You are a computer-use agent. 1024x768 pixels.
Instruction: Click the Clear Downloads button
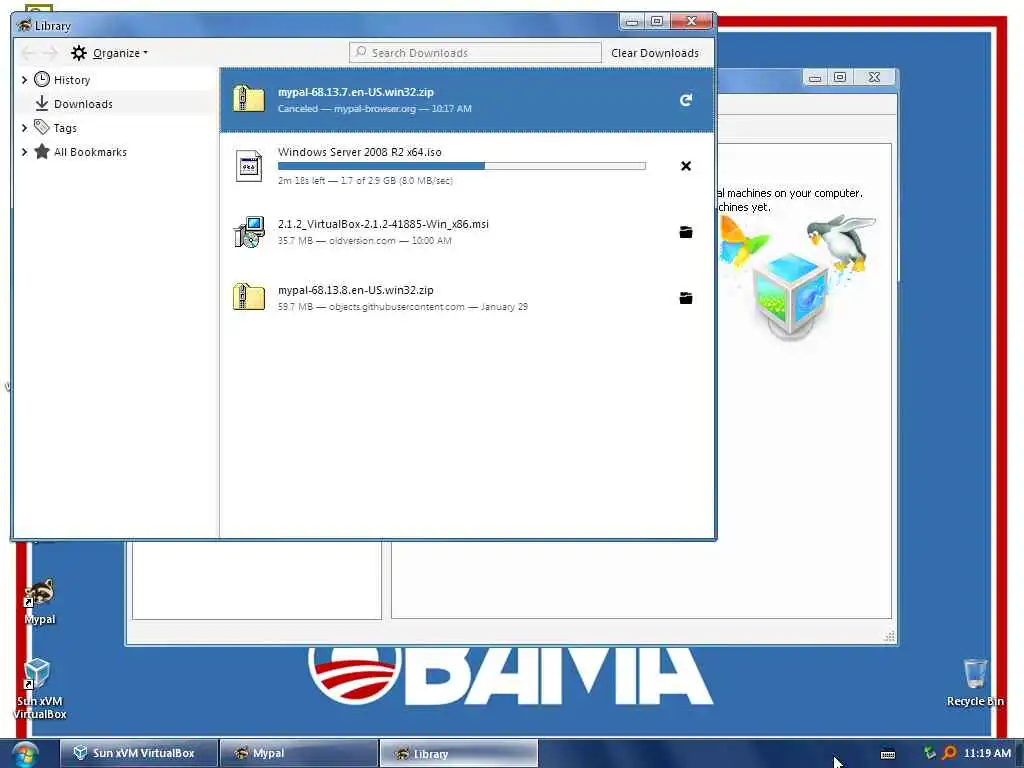(655, 53)
